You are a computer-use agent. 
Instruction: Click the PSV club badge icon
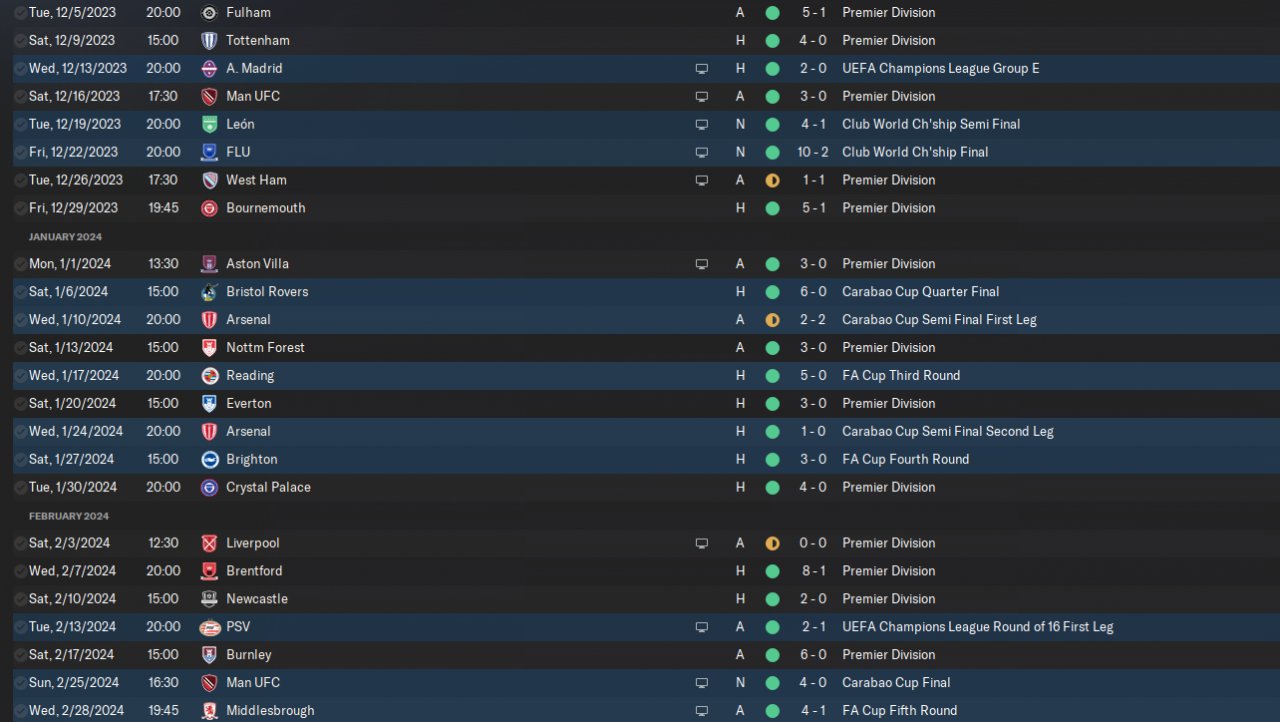209,627
